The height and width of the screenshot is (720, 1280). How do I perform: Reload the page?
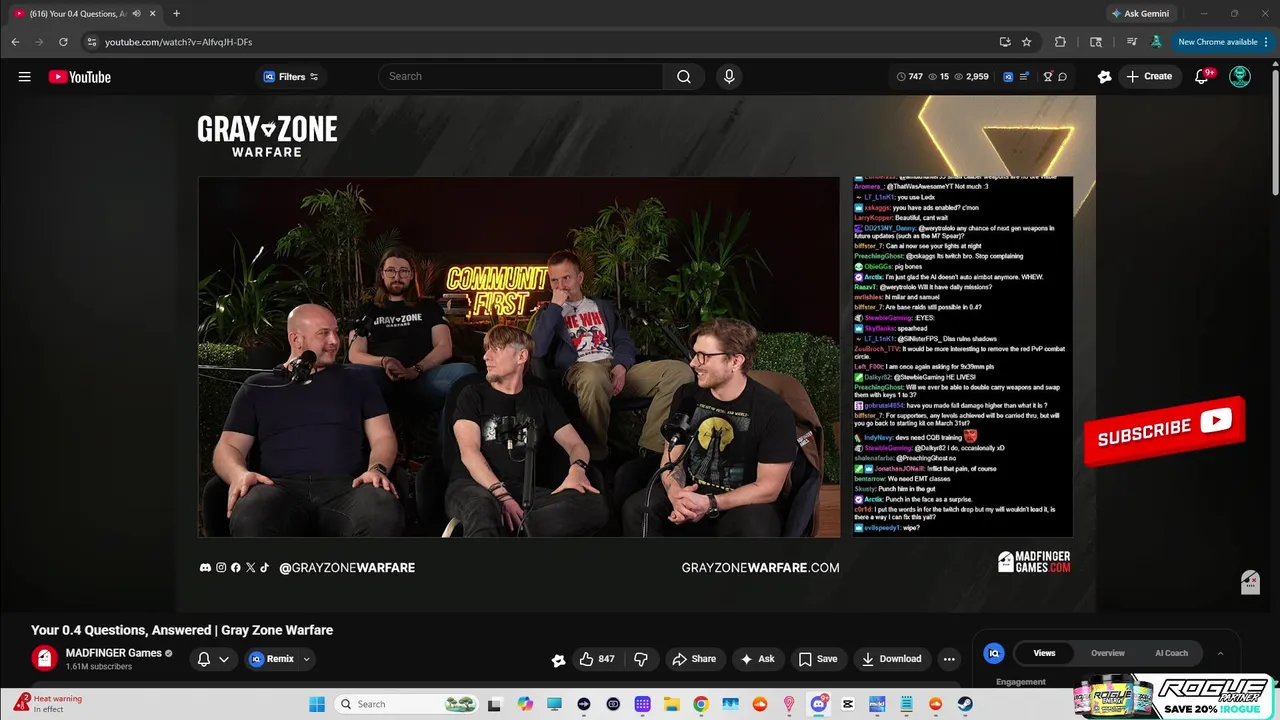[63, 42]
